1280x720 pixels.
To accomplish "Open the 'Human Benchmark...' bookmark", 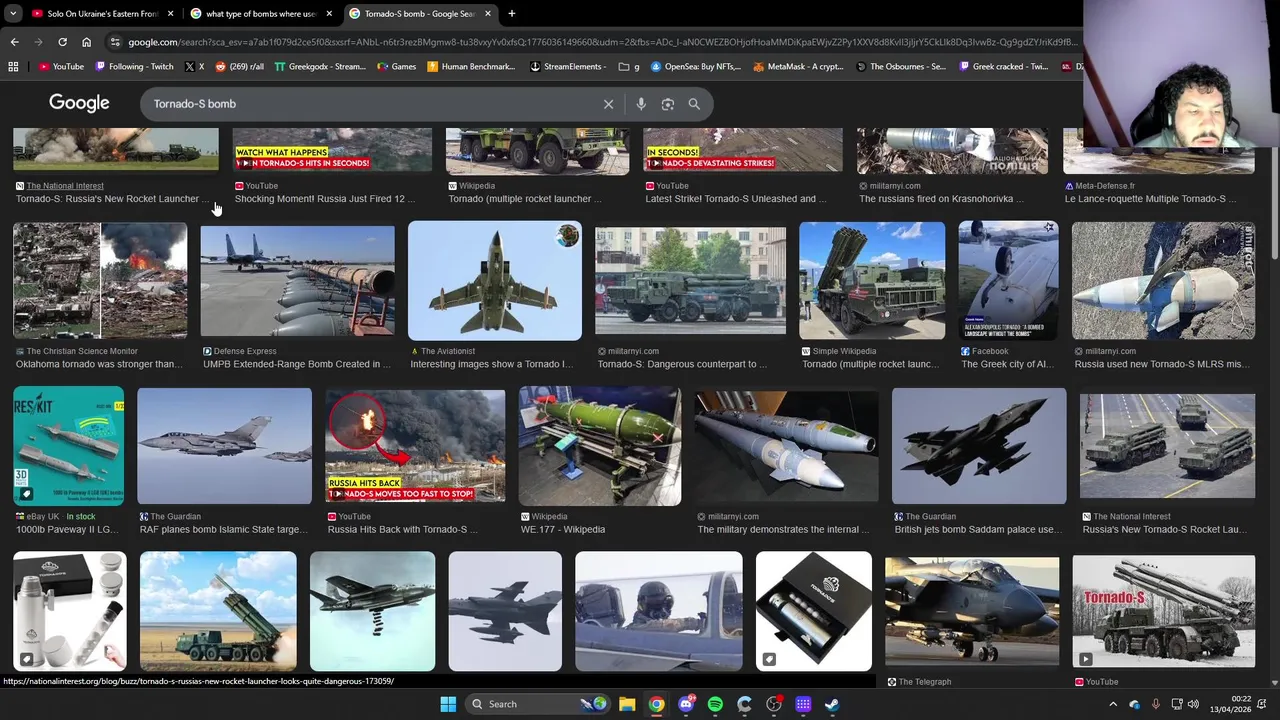I will point(471,67).
